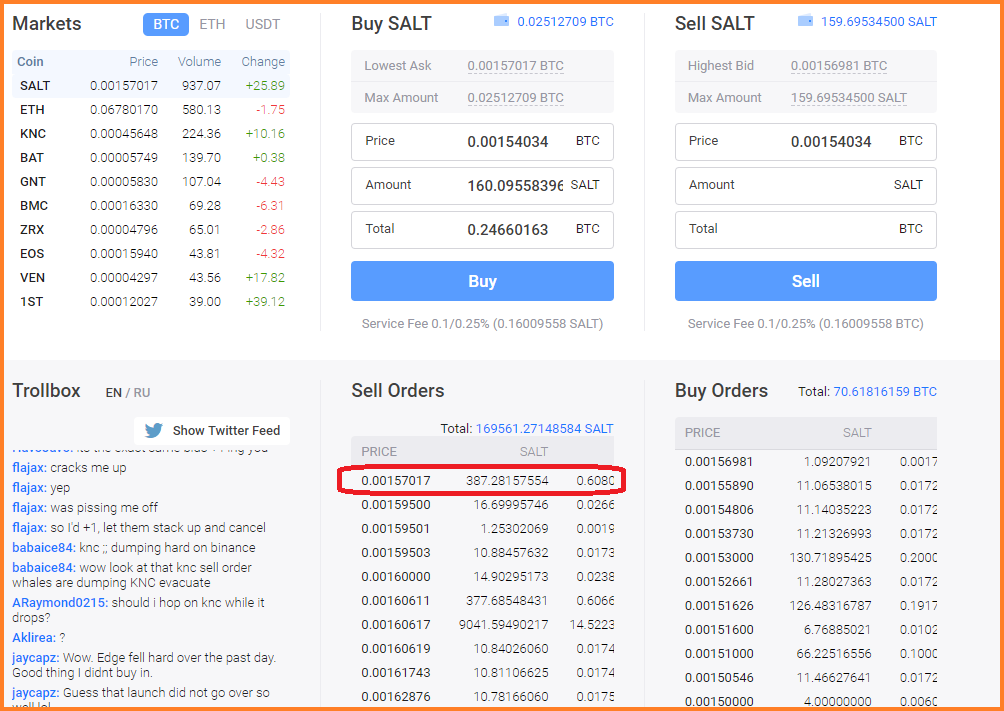Click buy order at price 0.00156981
Image resolution: width=1004 pixels, height=711 pixels.
point(806,462)
